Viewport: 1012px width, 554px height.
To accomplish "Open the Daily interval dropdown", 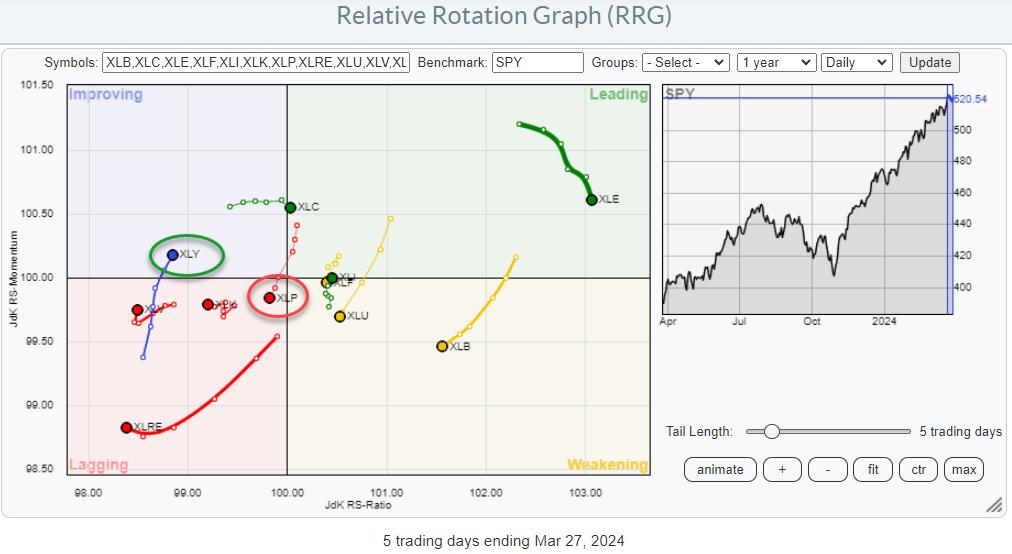I will 855,62.
